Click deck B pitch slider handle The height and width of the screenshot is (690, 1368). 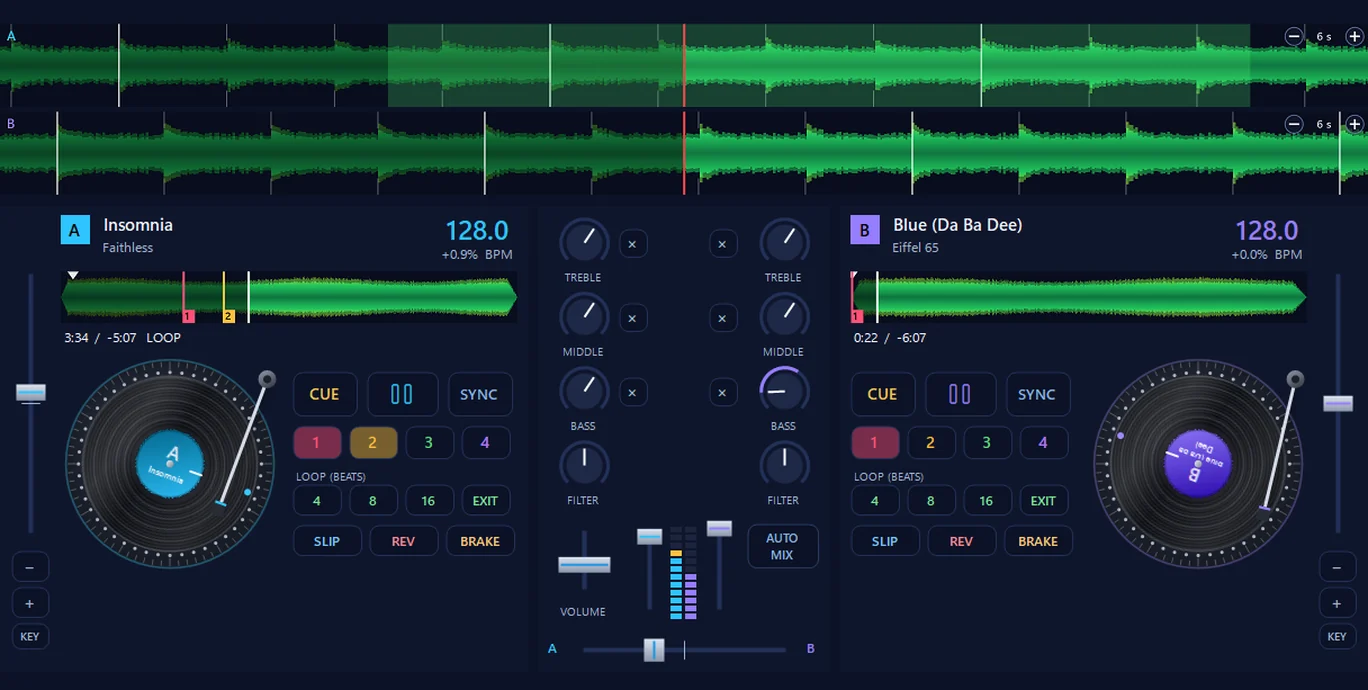(x=1338, y=403)
